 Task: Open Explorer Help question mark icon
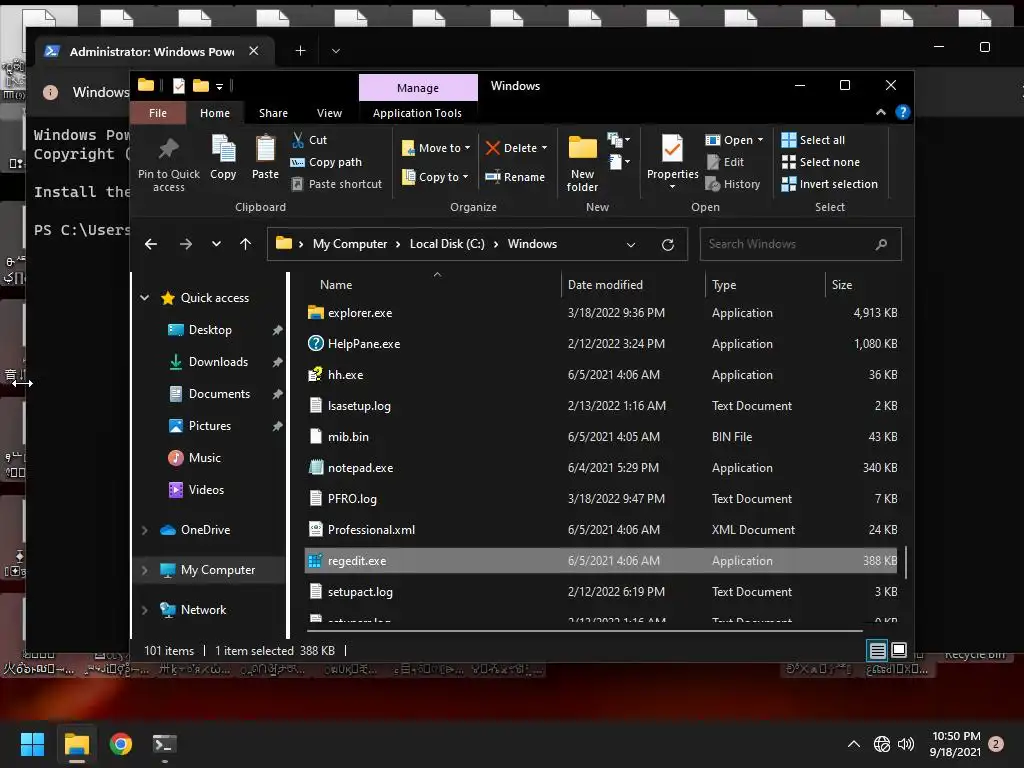pyautogui.click(x=903, y=112)
